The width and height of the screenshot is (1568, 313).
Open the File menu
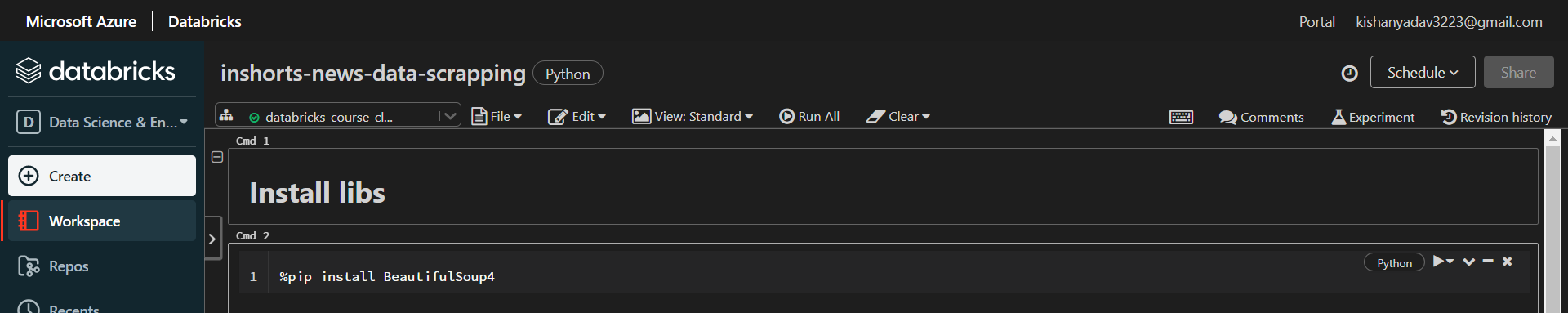pos(497,116)
